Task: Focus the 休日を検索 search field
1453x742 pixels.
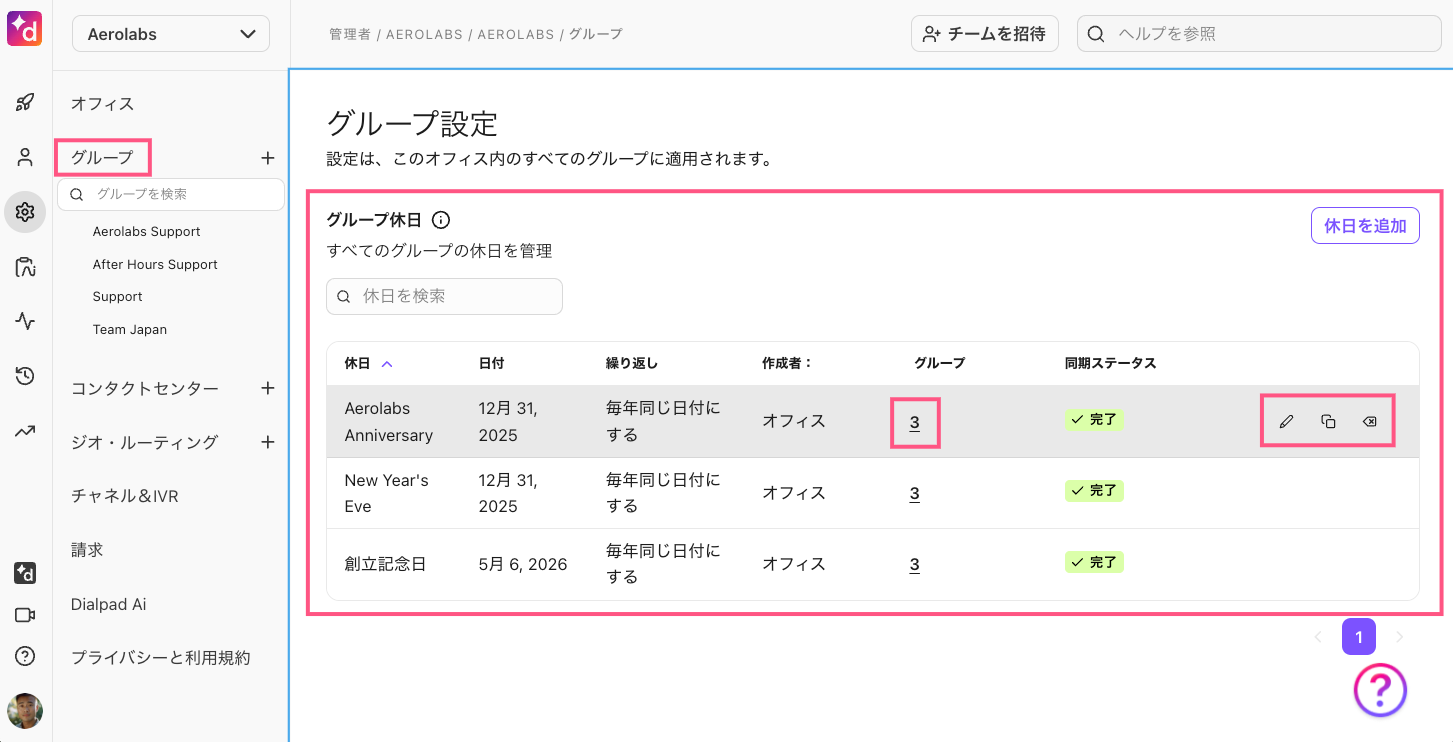Action: pyautogui.click(x=444, y=296)
